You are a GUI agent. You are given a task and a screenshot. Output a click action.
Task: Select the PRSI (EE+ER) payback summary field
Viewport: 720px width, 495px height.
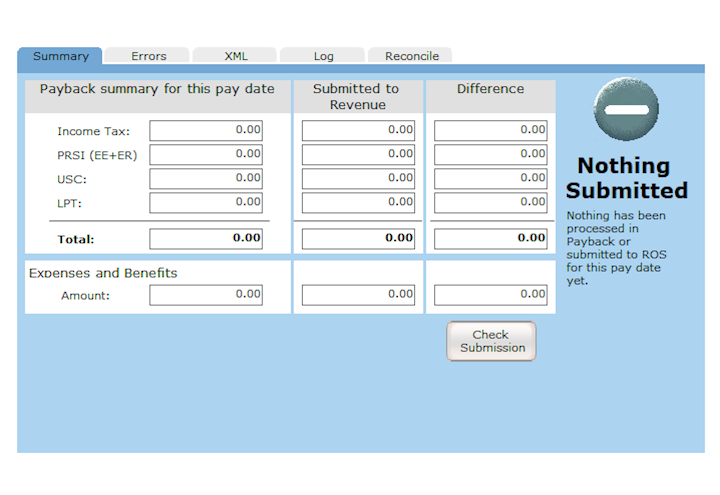(x=206, y=155)
